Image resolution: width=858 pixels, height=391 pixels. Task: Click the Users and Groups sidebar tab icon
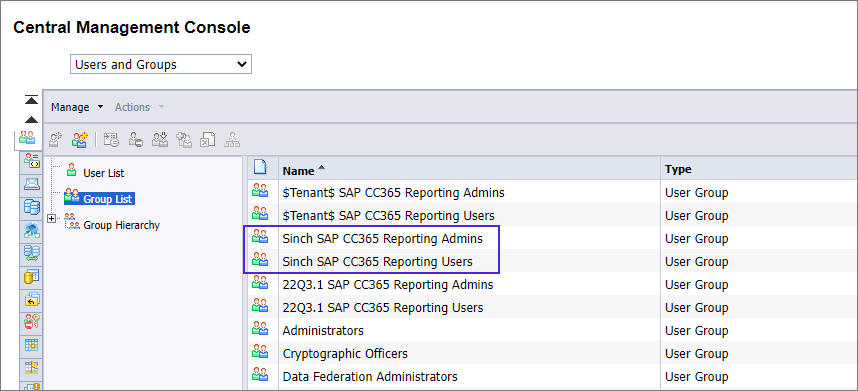pyautogui.click(x=27, y=138)
